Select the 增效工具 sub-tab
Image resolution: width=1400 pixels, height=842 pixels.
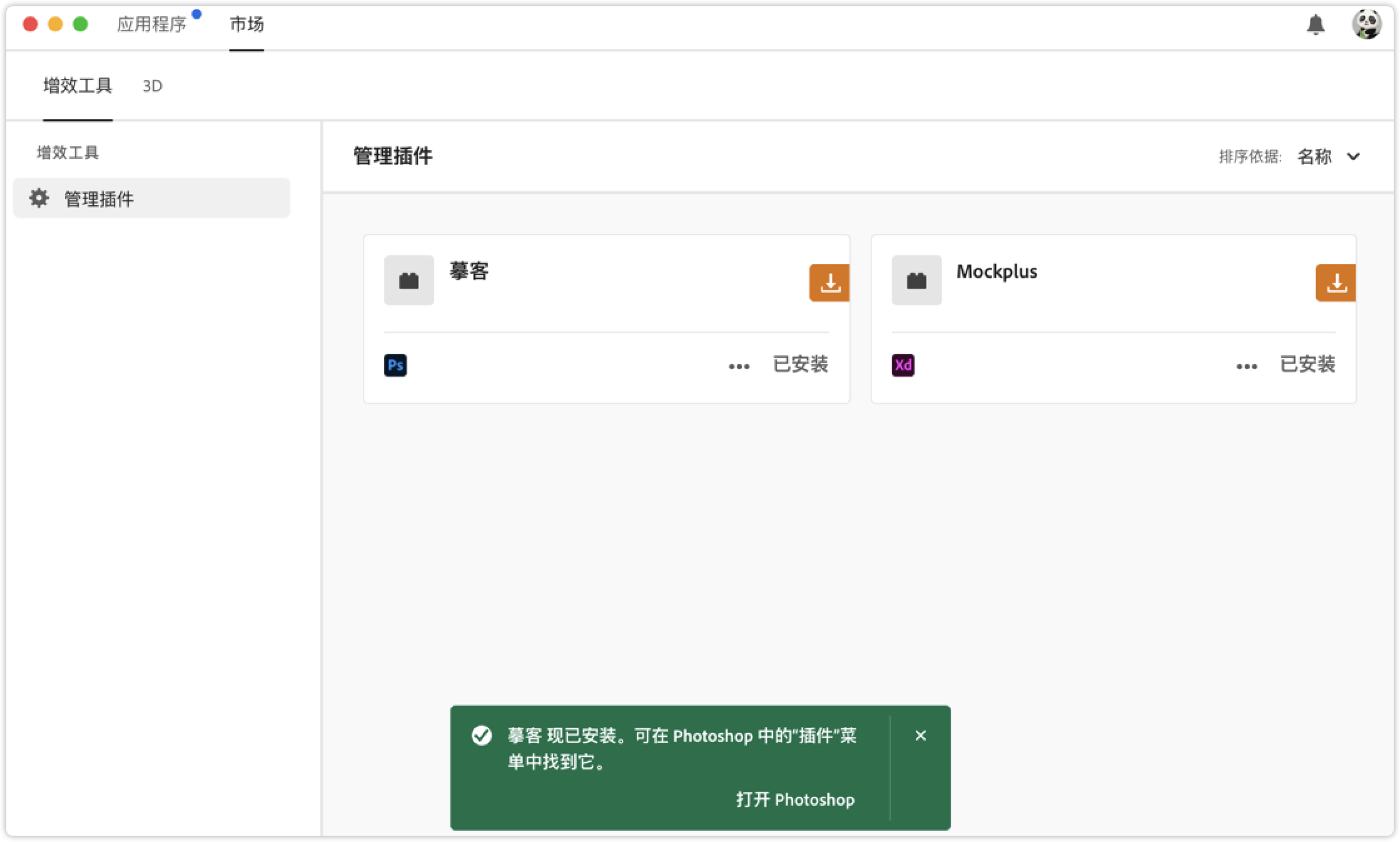point(78,86)
